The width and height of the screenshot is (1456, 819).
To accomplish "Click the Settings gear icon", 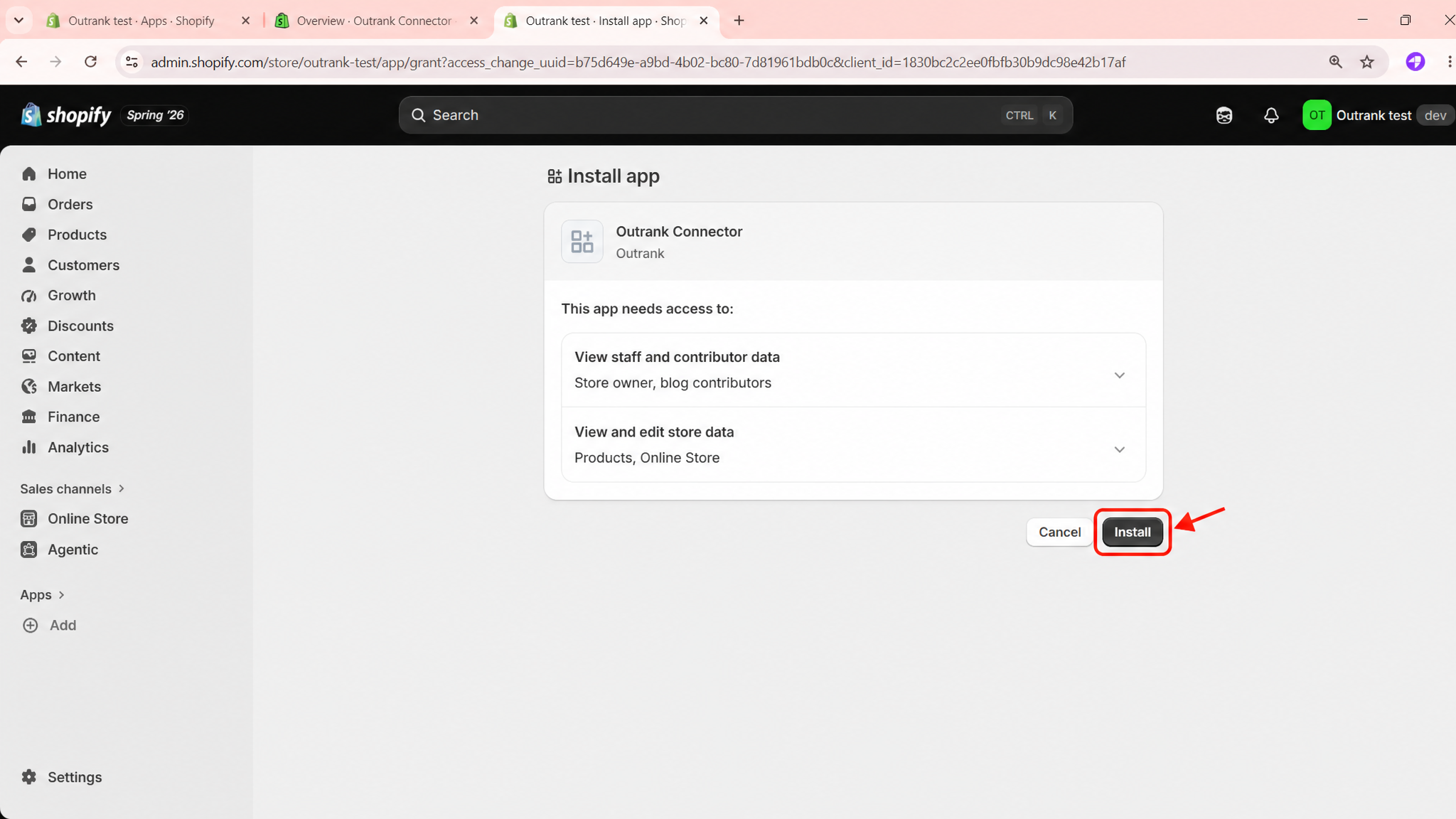I will pyautogui.click(x=29, y=777).
